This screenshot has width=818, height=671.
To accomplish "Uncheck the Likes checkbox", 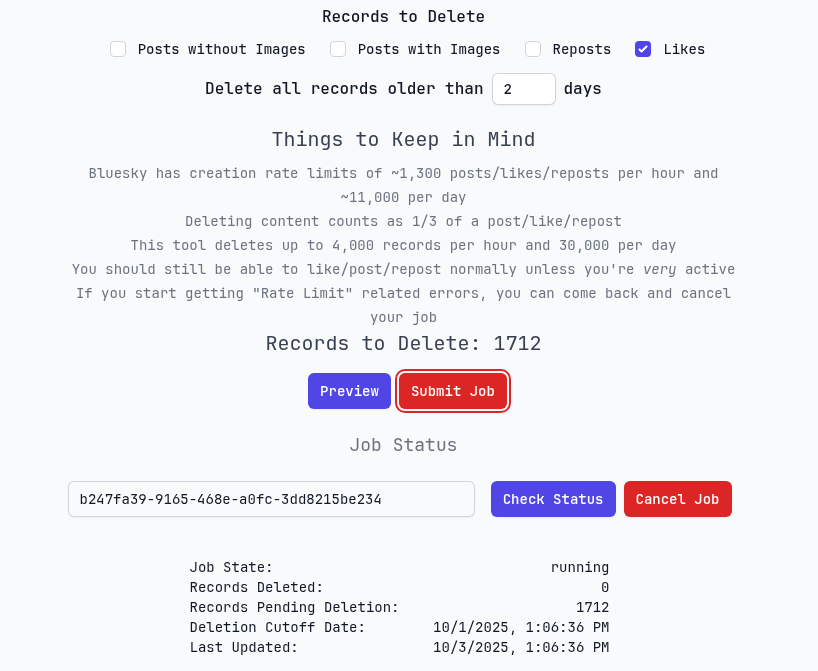I will pos(643,49).
